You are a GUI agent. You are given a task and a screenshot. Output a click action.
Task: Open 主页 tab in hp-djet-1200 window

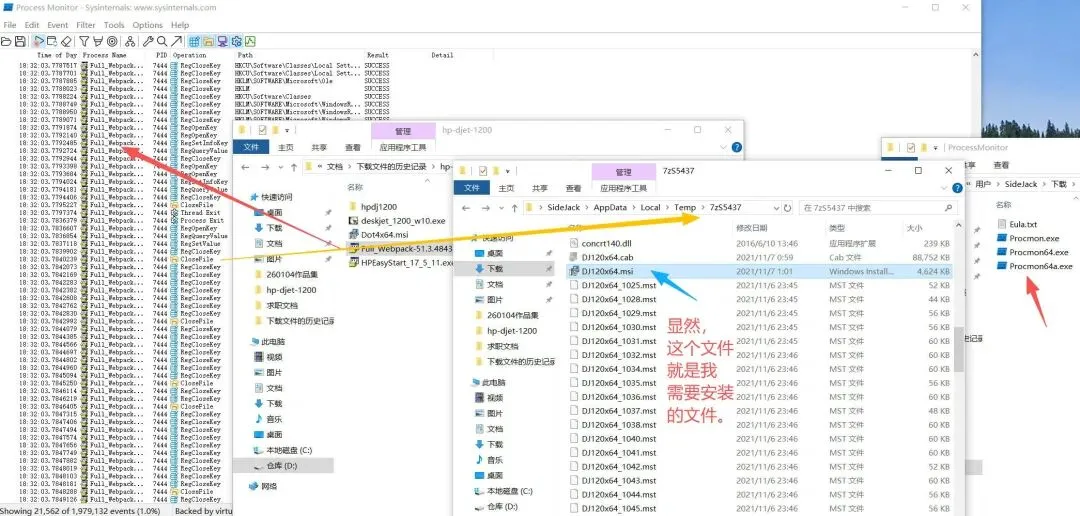286,147
